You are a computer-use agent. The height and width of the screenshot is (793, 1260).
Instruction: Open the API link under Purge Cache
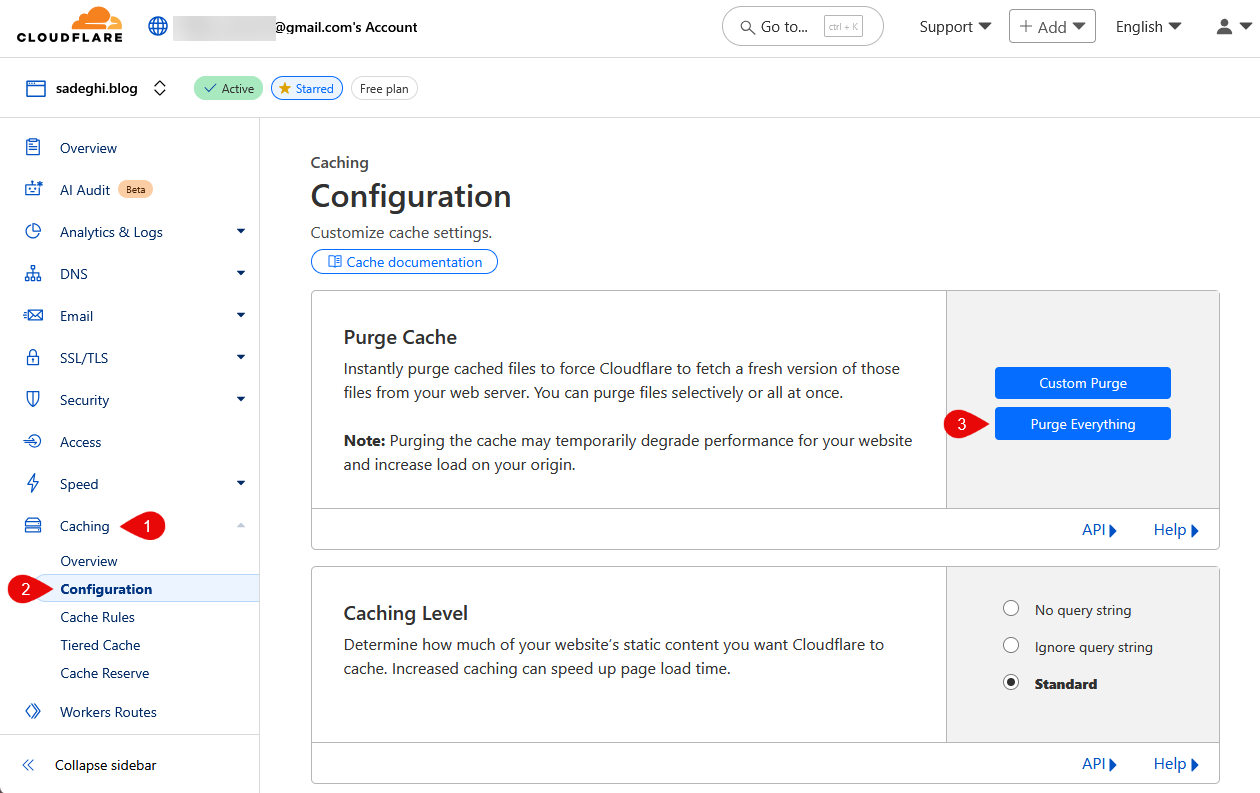coord(1099,530)
